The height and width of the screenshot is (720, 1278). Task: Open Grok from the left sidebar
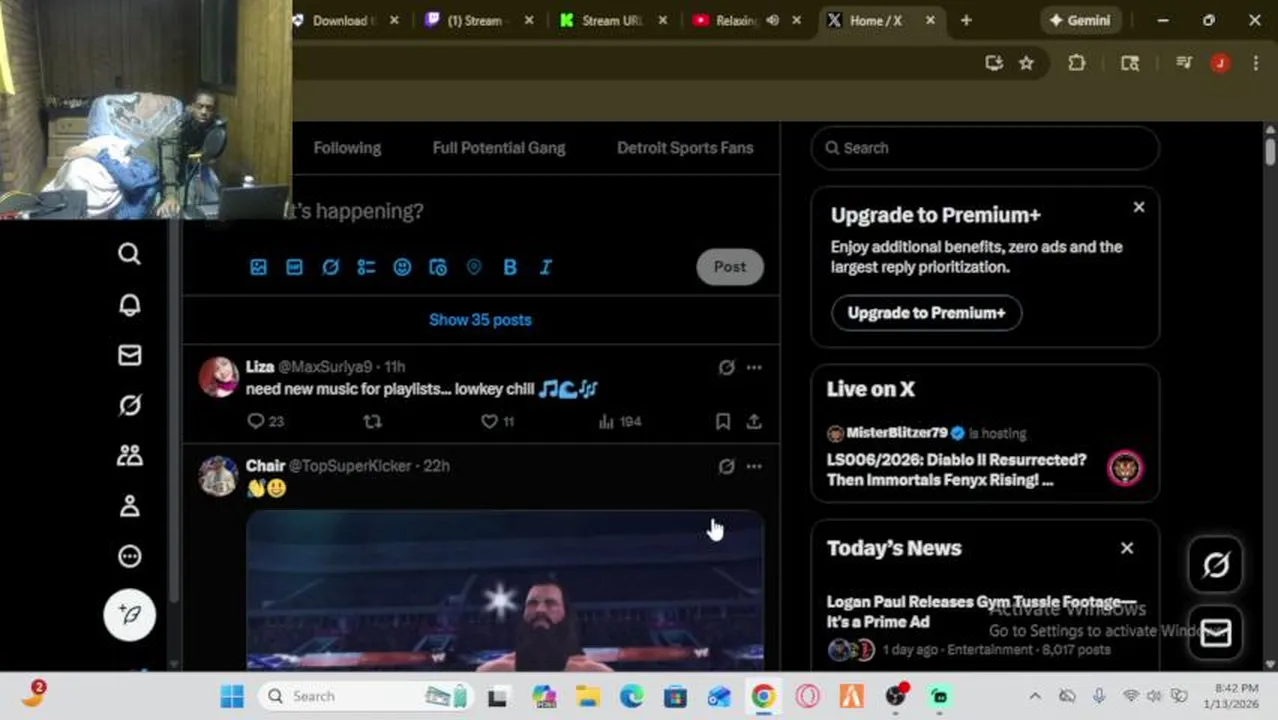[129, 405]
